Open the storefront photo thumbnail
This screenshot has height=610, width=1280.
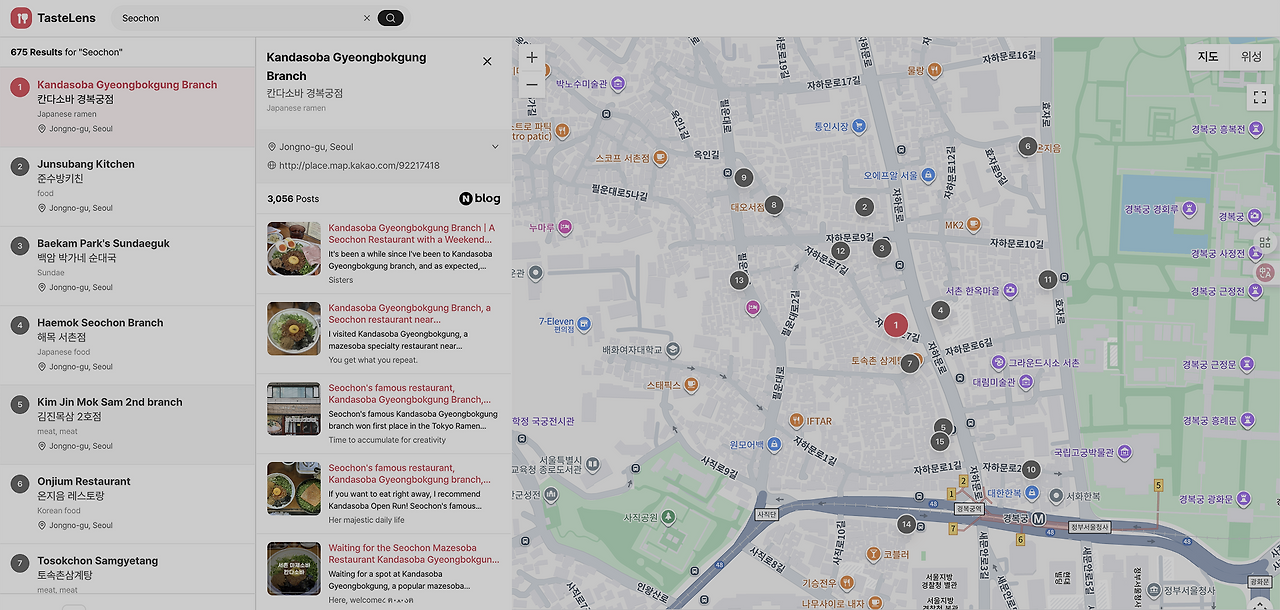coord(294,409)
